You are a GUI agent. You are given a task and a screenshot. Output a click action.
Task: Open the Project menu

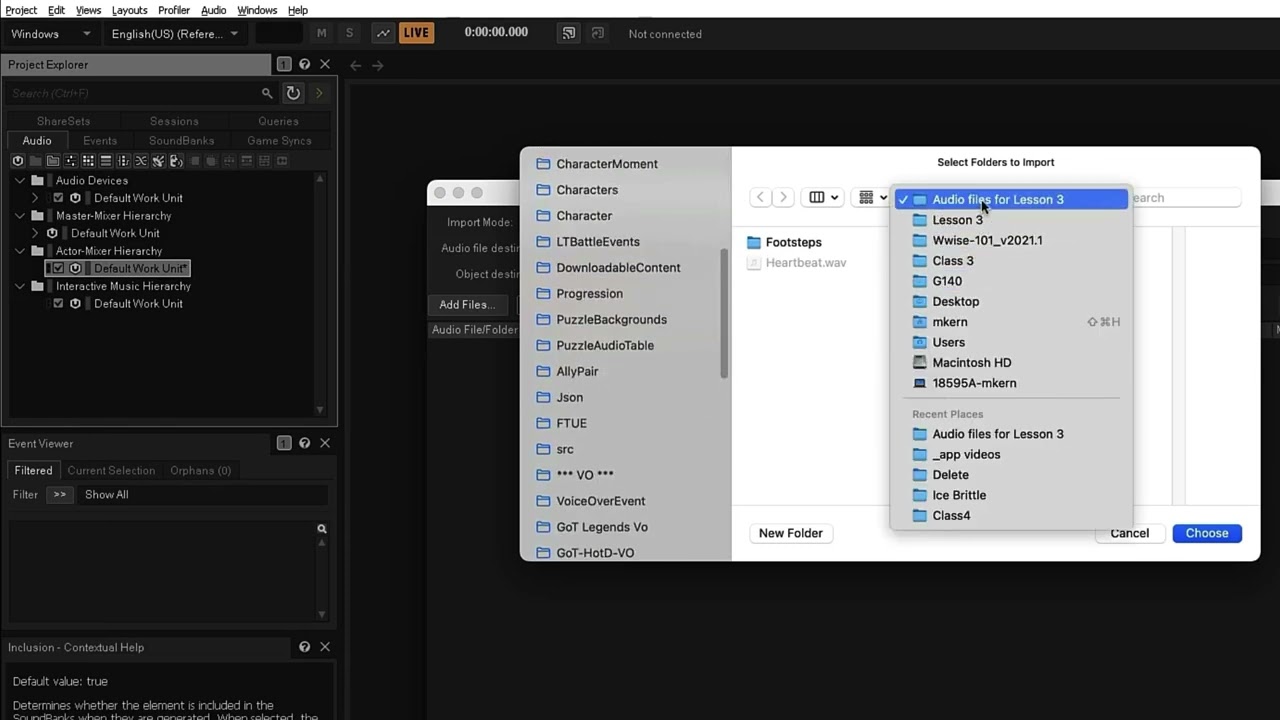click(21, 10)
